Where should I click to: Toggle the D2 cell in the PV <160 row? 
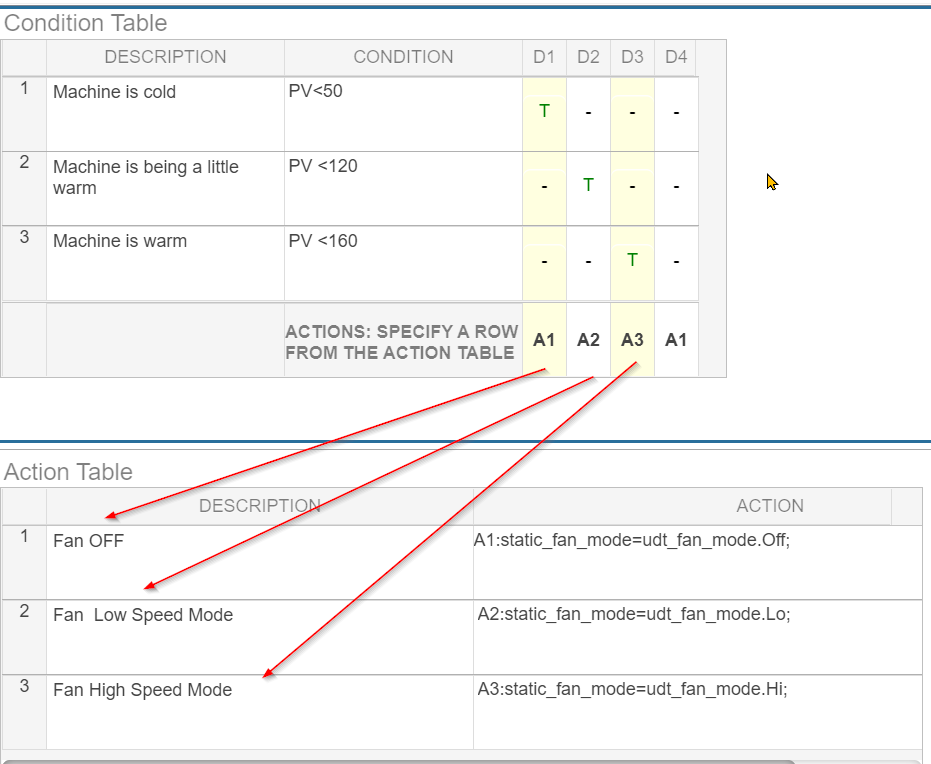coord(588,262)
